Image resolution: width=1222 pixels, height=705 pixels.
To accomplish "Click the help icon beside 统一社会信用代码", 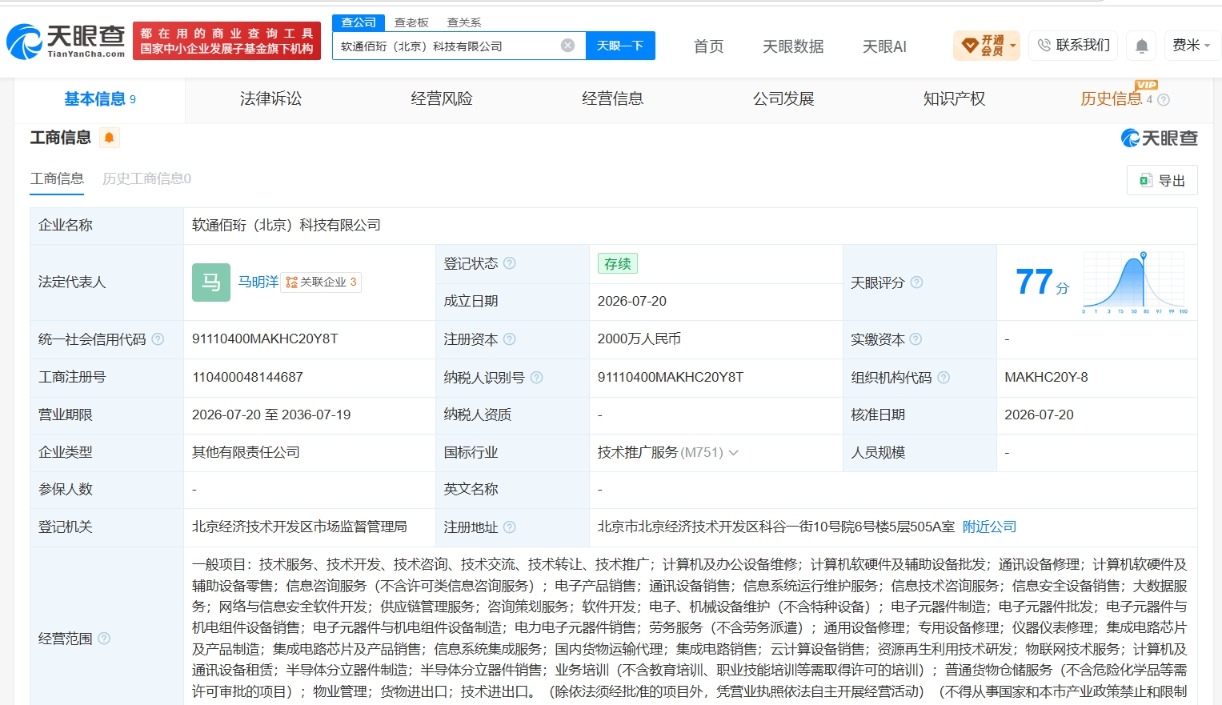I will coord(157,340).
